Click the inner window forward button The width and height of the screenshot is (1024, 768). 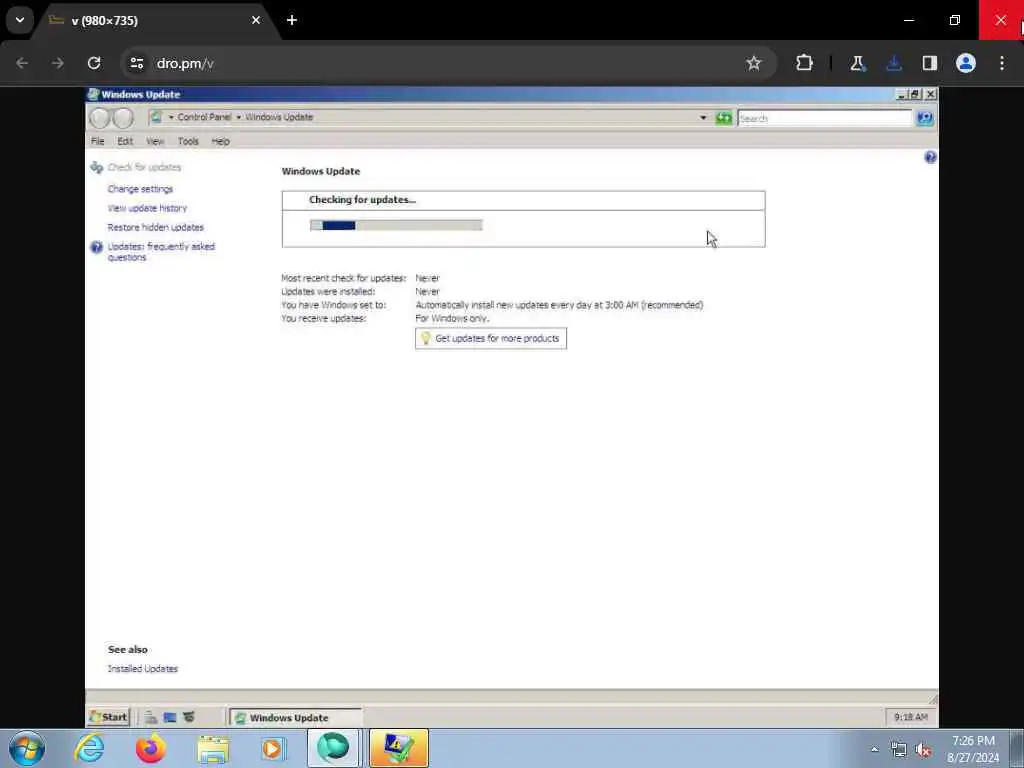tap(123, 118)
